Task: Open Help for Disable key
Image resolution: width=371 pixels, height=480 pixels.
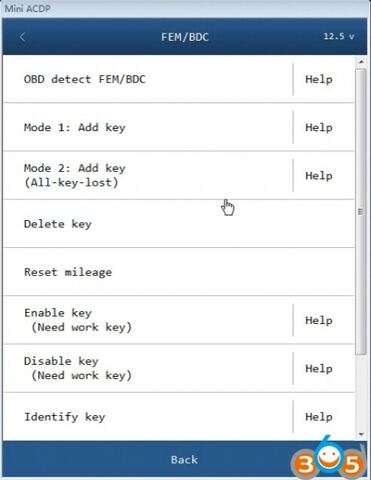Action: point(319,369)
